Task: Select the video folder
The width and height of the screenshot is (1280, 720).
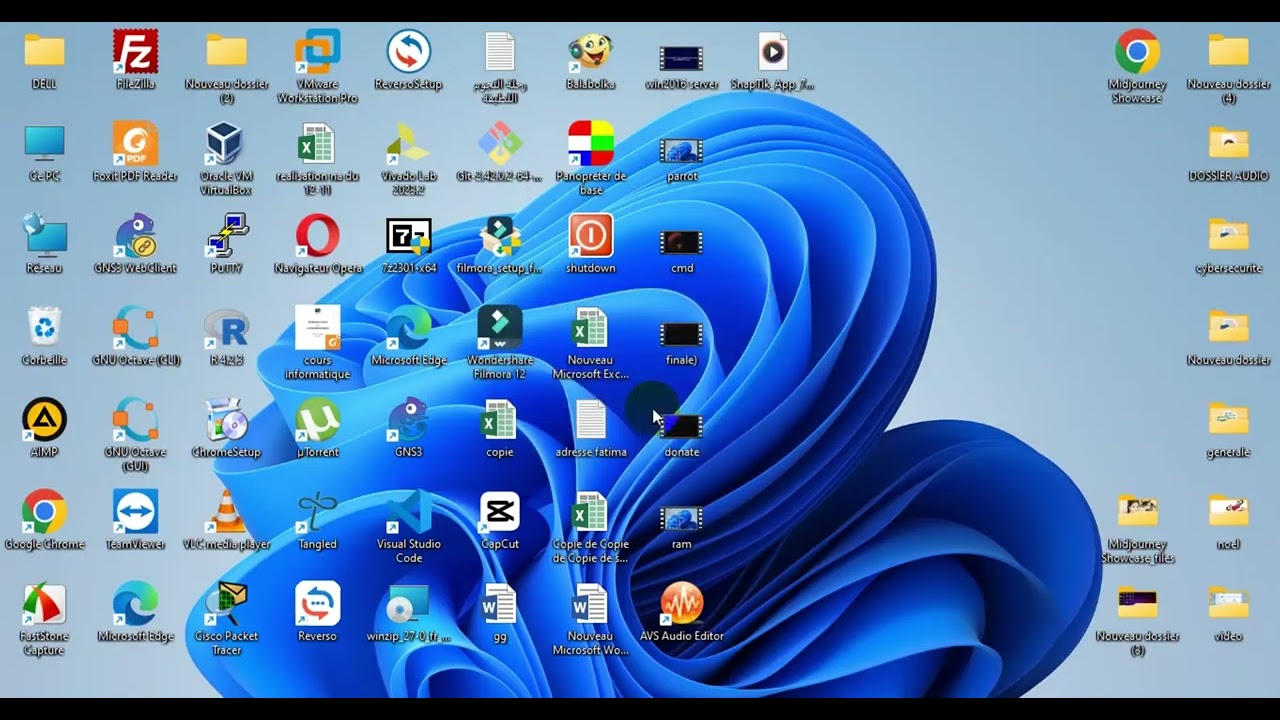Action: pyautogui.click(x=1228, y=604)
